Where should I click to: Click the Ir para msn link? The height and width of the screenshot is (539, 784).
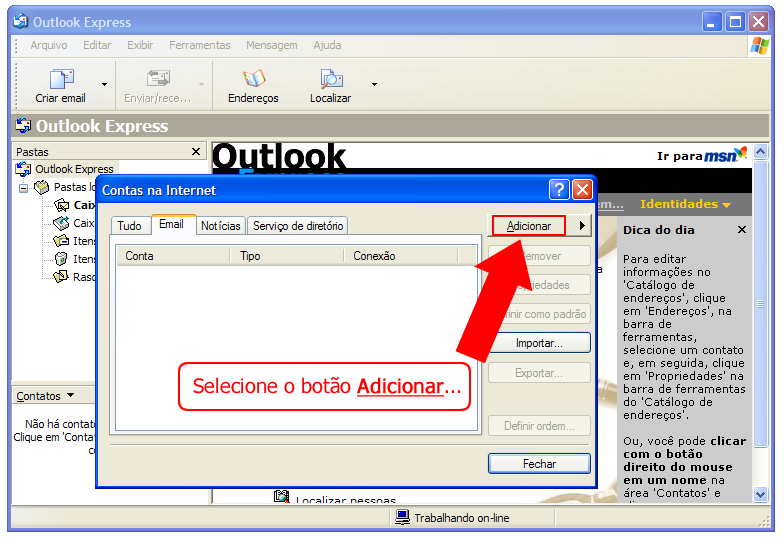pyautogui.click(x=702, y=155)
